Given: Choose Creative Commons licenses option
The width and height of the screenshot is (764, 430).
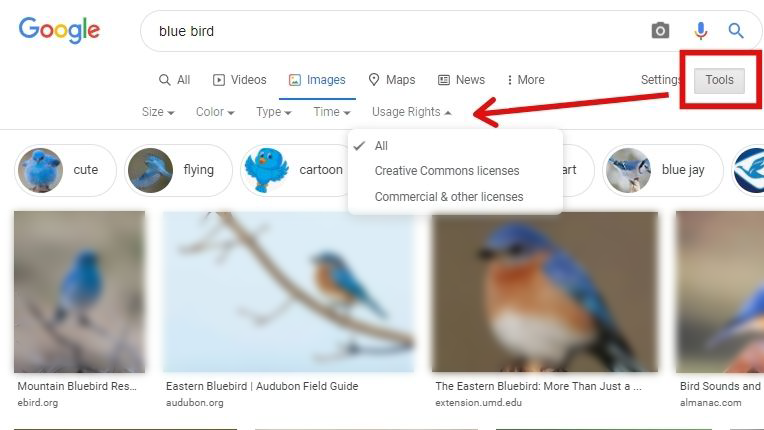Looking at the screenshot, I should click(447, 171).
